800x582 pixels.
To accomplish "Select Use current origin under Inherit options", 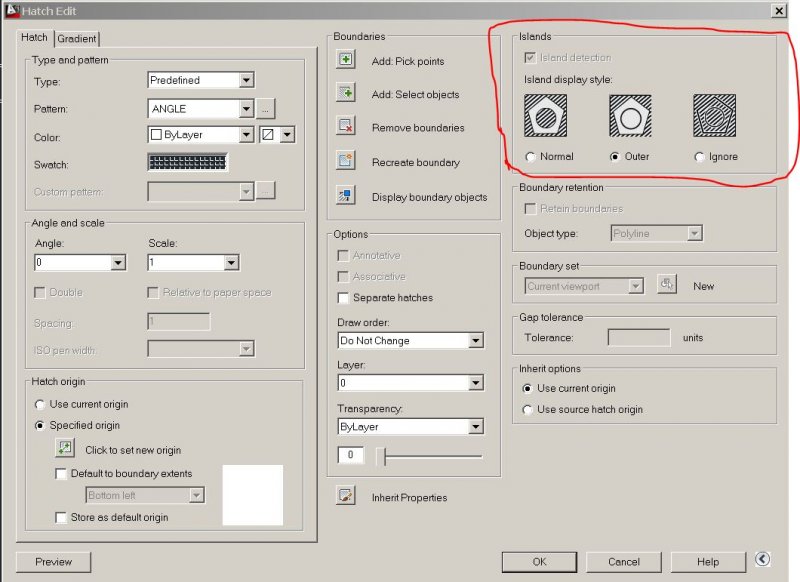I will coord(528,389).
